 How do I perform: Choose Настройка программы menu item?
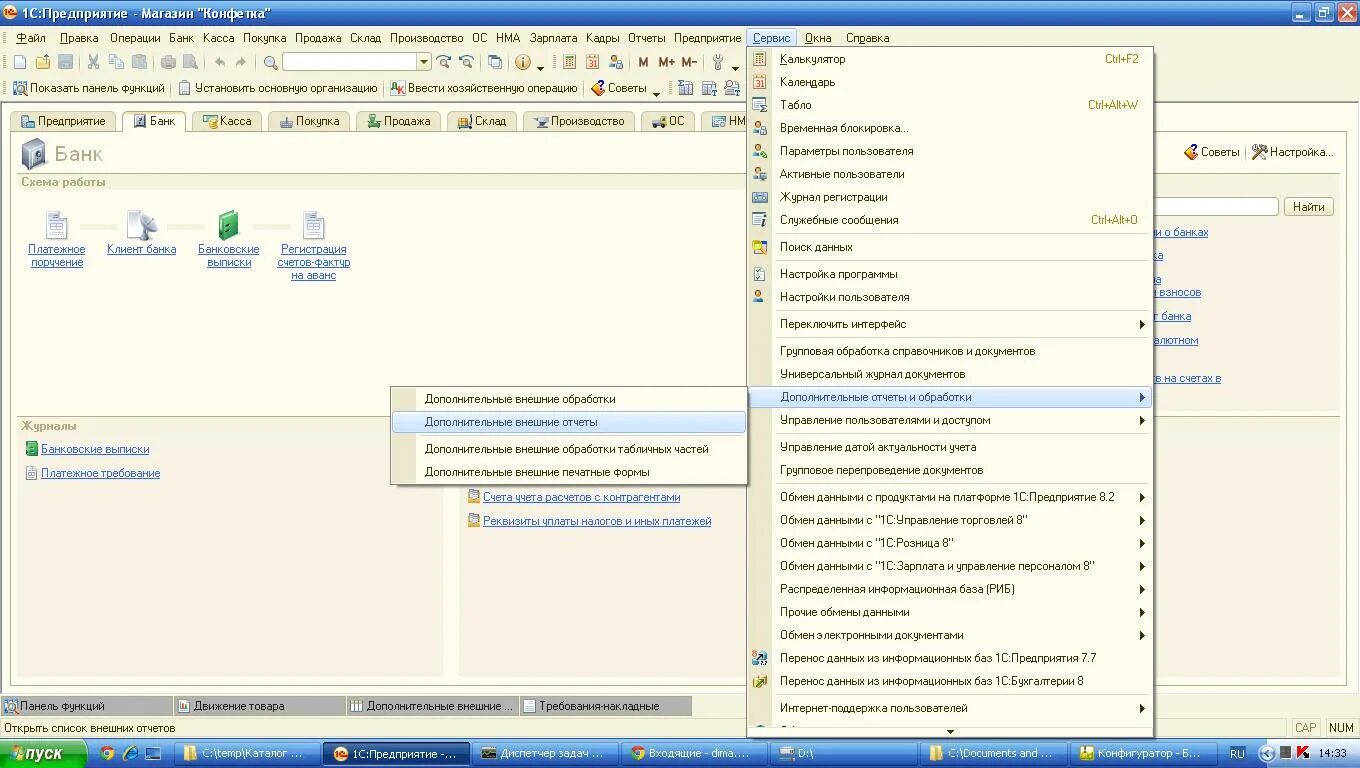pos(949,274)
